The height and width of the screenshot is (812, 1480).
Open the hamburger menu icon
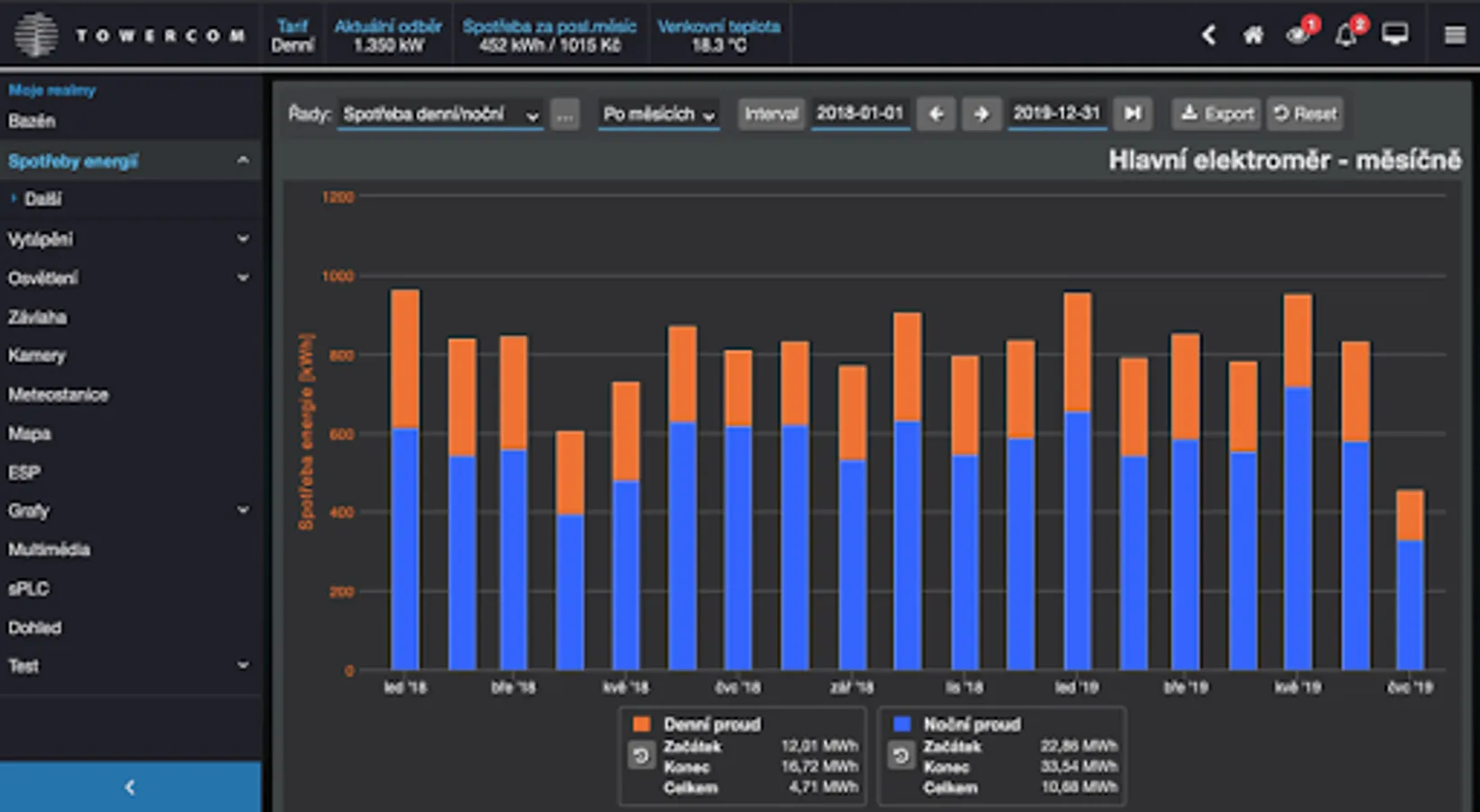pos(1455,35)
